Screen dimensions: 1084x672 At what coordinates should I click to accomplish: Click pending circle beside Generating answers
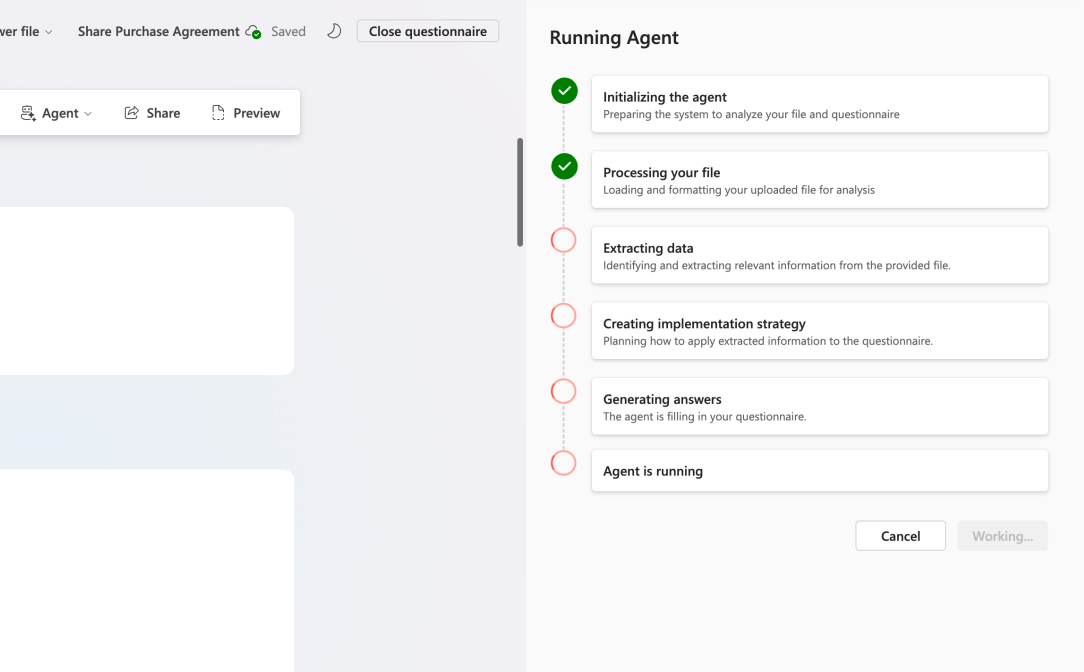point(564,391)
